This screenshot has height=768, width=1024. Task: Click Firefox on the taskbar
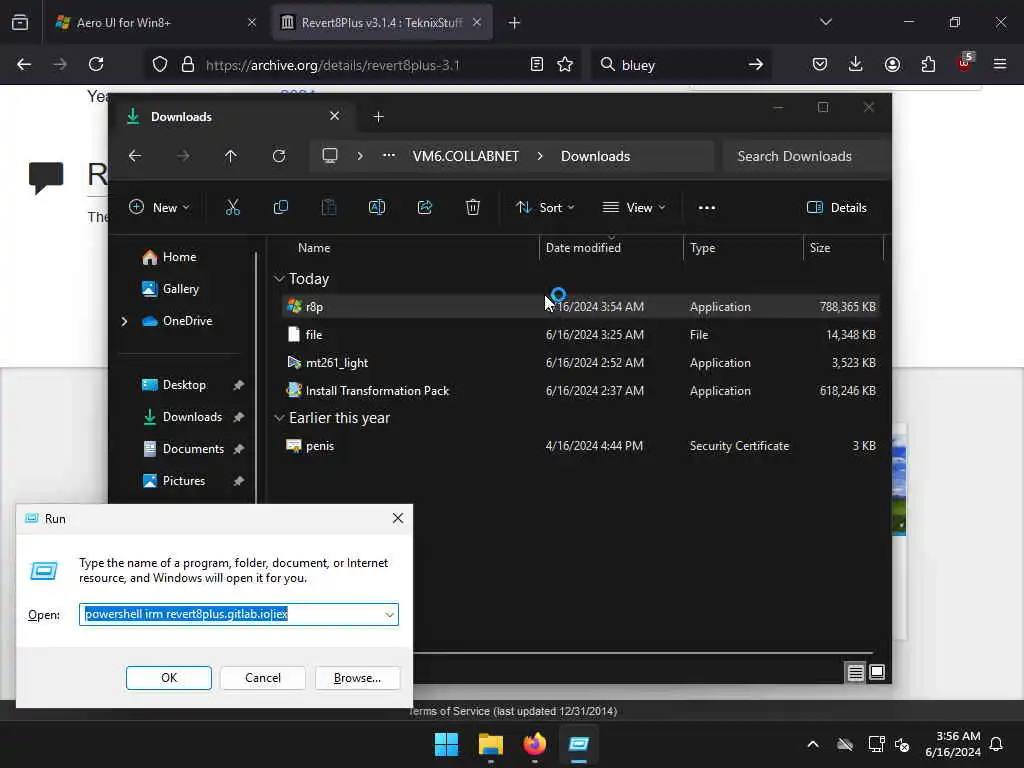pos(535,744)
